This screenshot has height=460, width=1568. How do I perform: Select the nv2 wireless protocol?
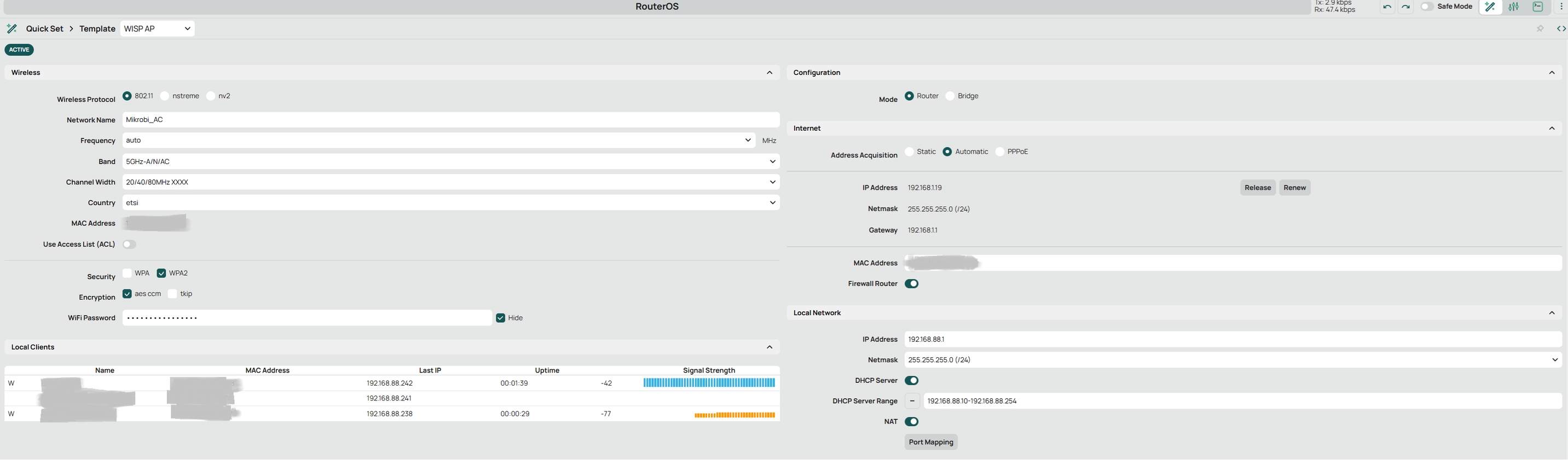(x=211, y=96)
